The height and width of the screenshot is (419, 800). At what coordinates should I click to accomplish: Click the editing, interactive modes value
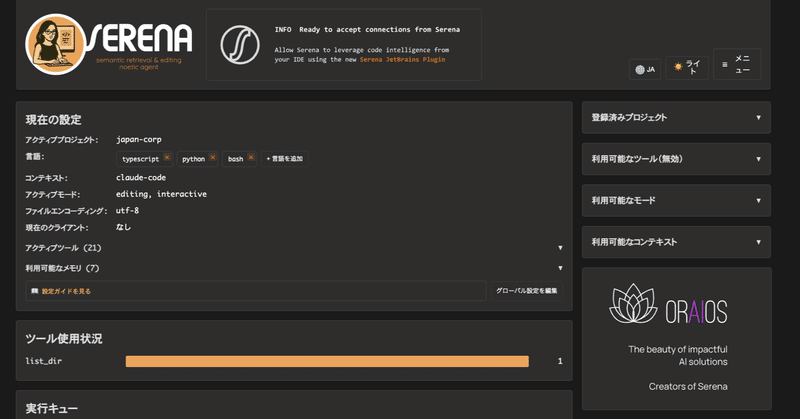click(161, 194)
